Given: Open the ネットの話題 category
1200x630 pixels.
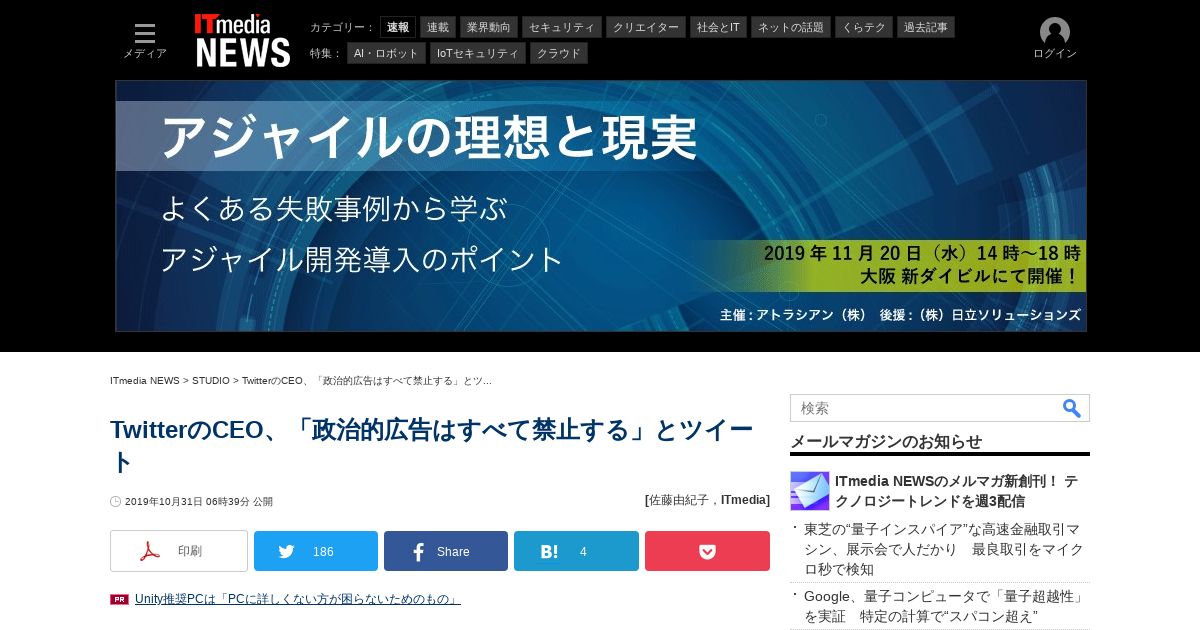Looking at the screenshot, I should click(791, 27).
